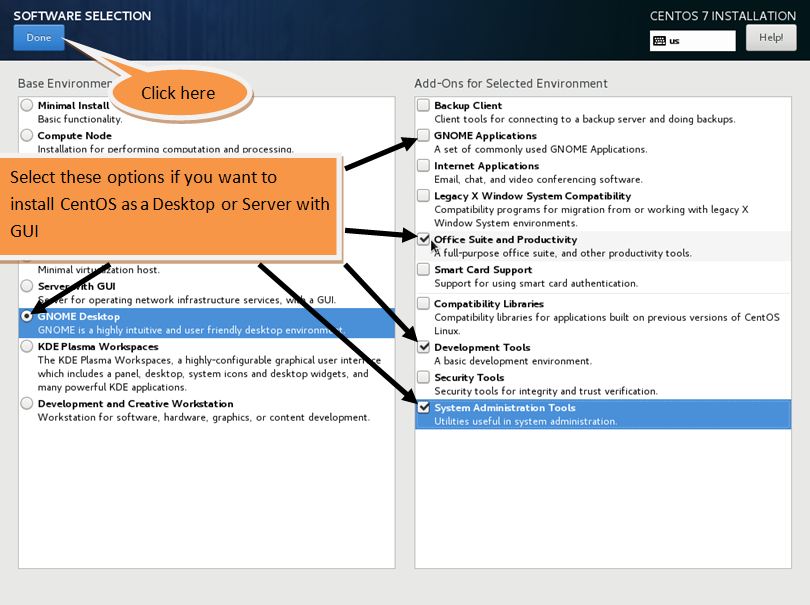Click 'Compatibility Libraries' label text
This screenshot has height=605, width=810.
(x=489, y=303)
